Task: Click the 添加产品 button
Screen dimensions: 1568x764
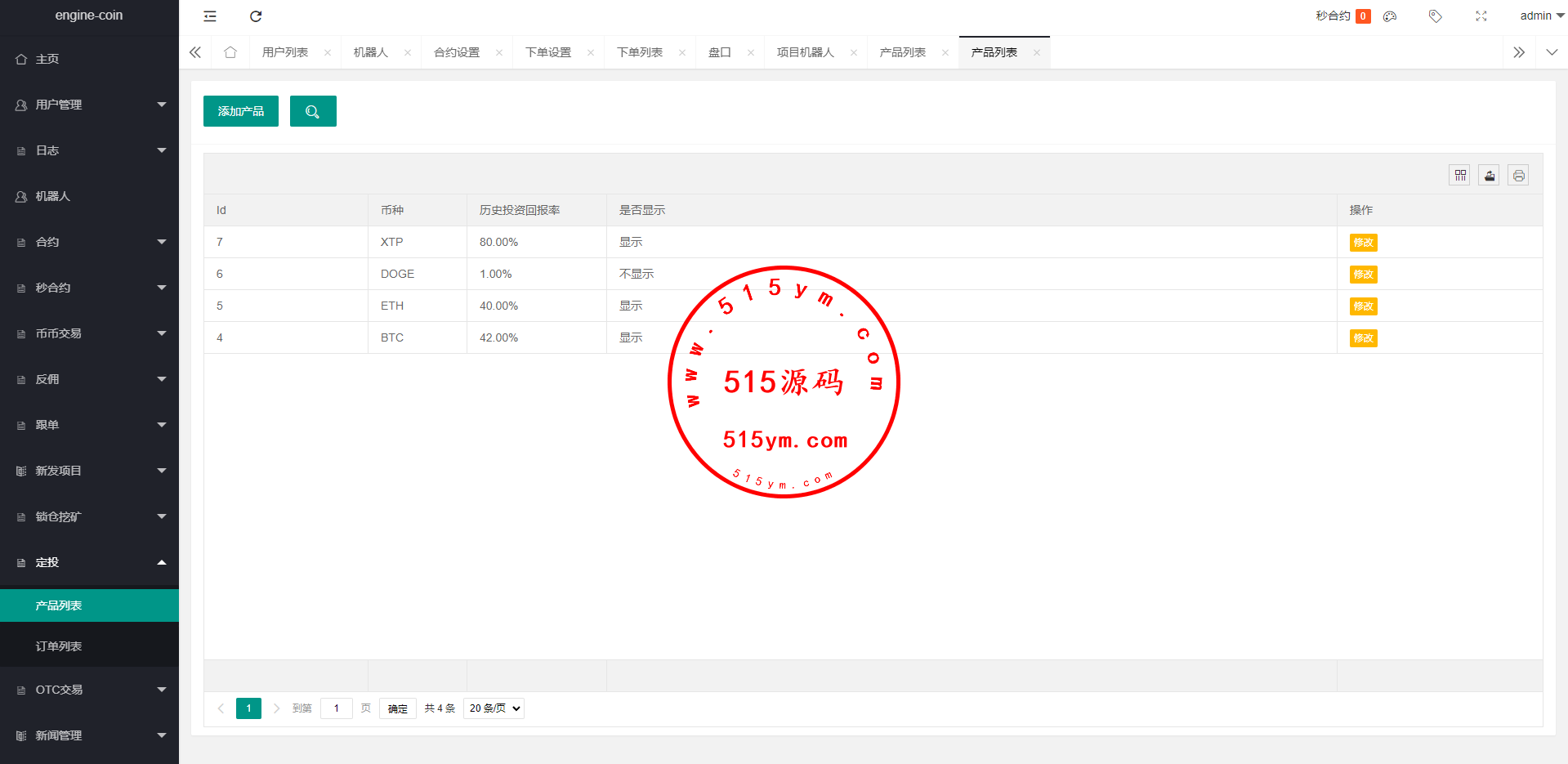Action: coord(241,111)
